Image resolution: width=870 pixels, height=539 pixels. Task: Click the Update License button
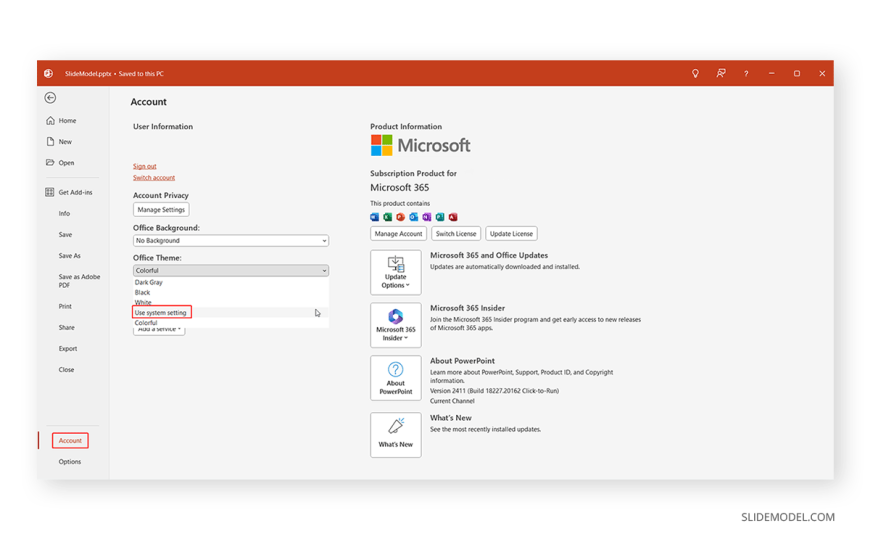511,234
